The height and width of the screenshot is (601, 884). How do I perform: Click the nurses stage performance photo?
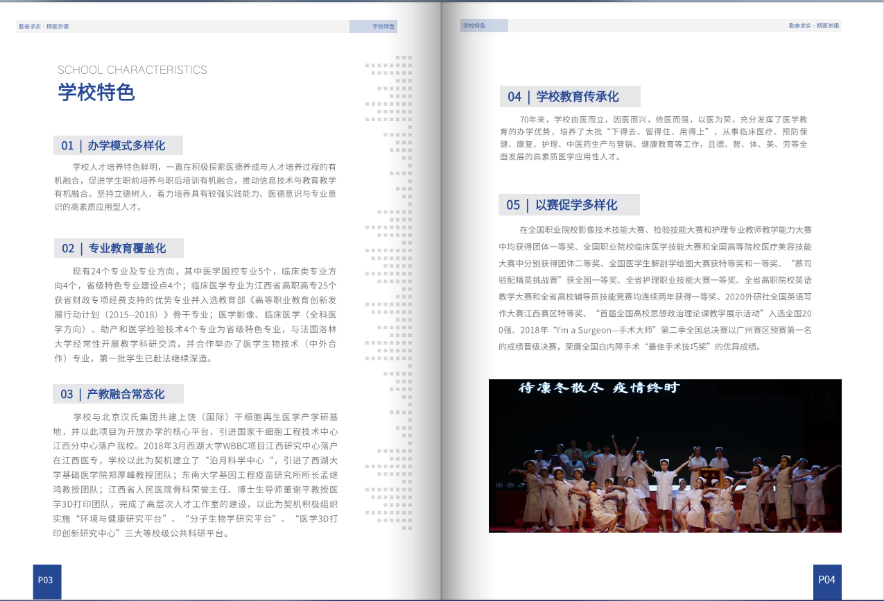click(665, 456)
